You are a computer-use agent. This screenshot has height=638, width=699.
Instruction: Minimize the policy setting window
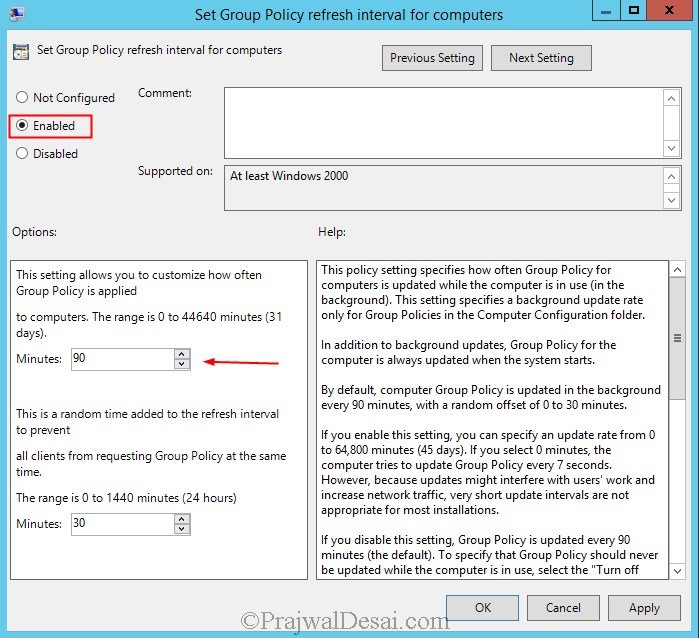(x=606, y=11)
